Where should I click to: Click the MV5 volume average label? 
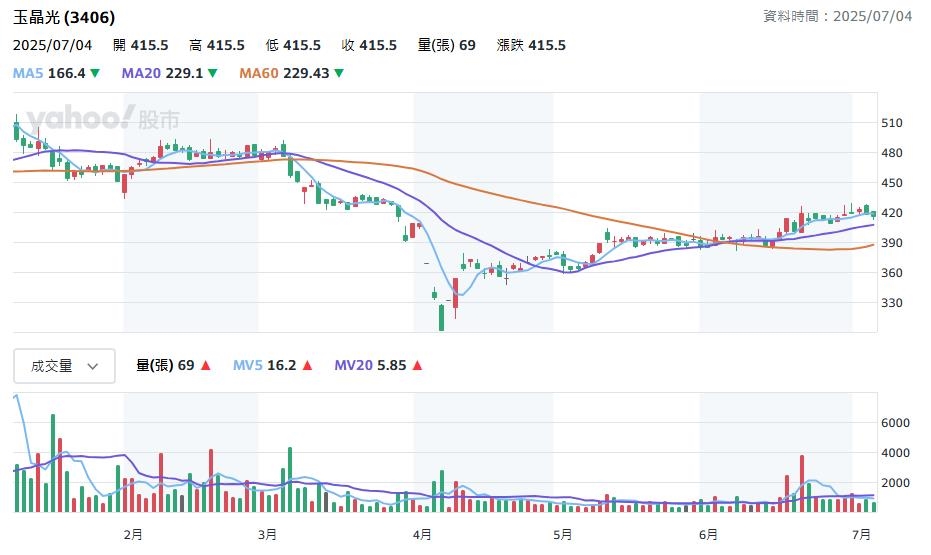(248, 365)
